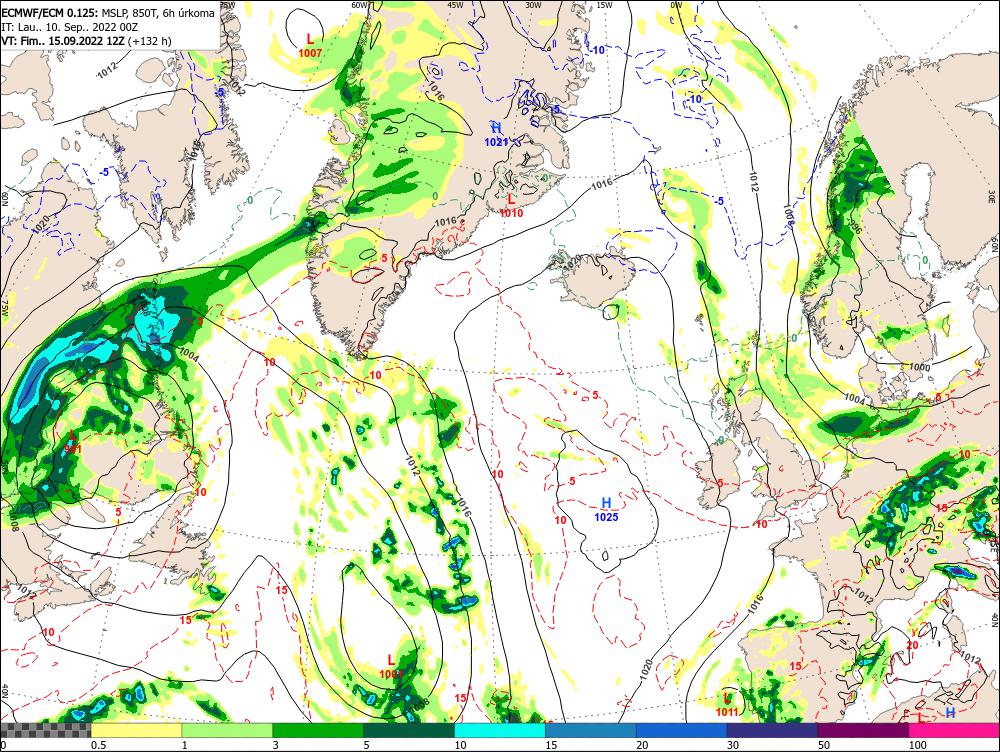The height and width of the screenshot is (752, 1000).
Task: Click the 'L 1010' low pressure label
Action: 511,206
